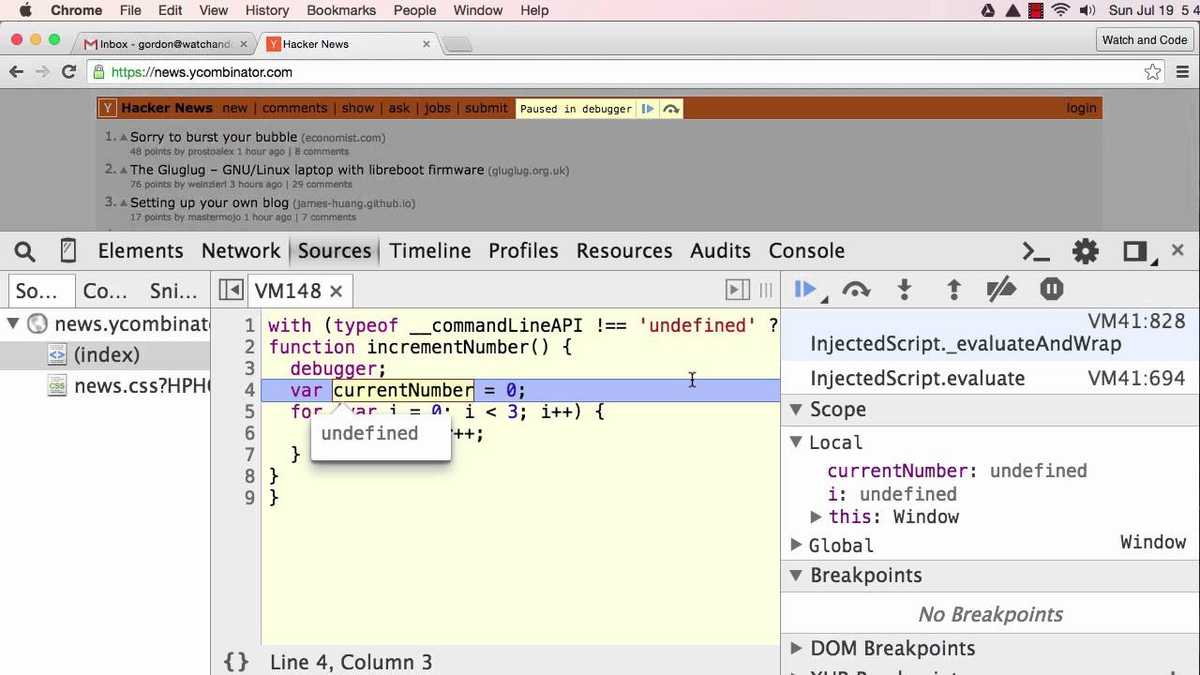This screenshot has width=1200, height=675.
Task: Deactivate all breakpoints
Action: (1001, 289)
